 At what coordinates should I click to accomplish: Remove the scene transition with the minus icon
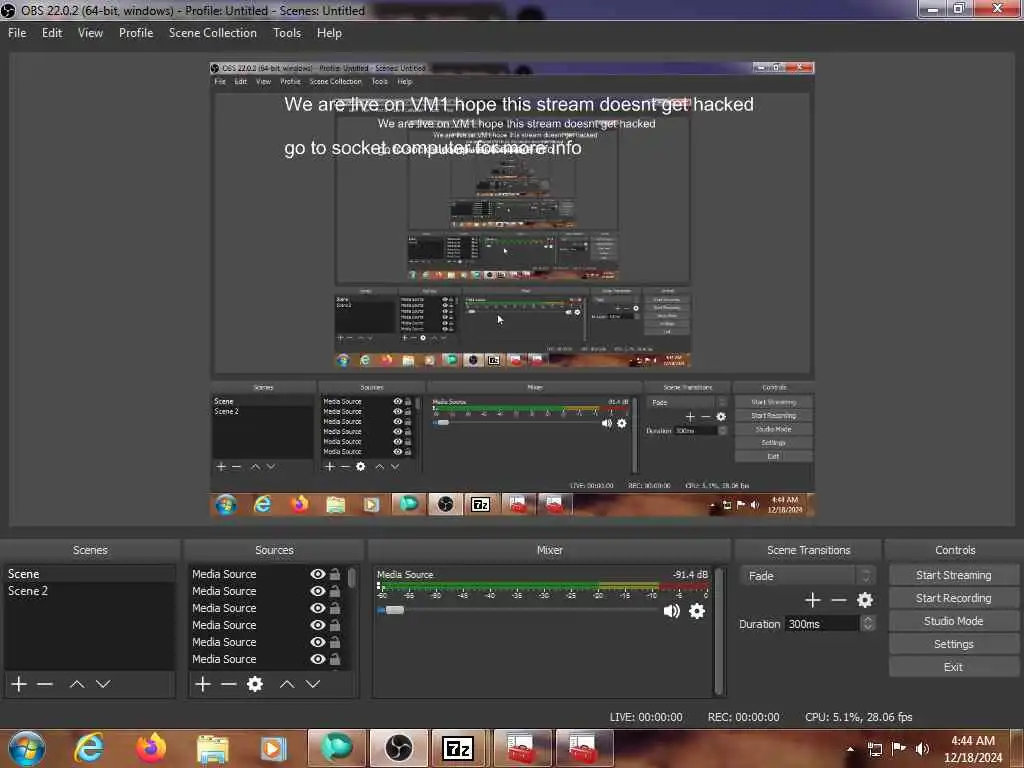(839, 600)
